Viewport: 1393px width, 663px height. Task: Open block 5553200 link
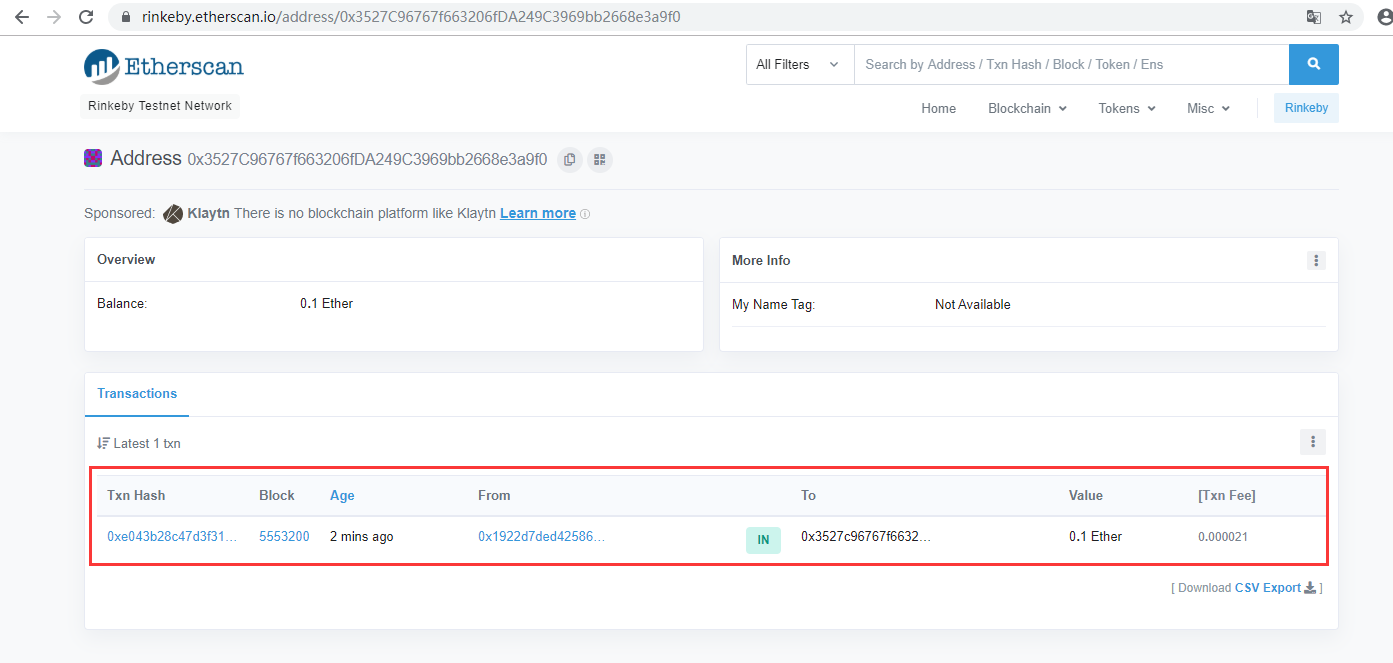pyautogui.click(x=284, y=537)
